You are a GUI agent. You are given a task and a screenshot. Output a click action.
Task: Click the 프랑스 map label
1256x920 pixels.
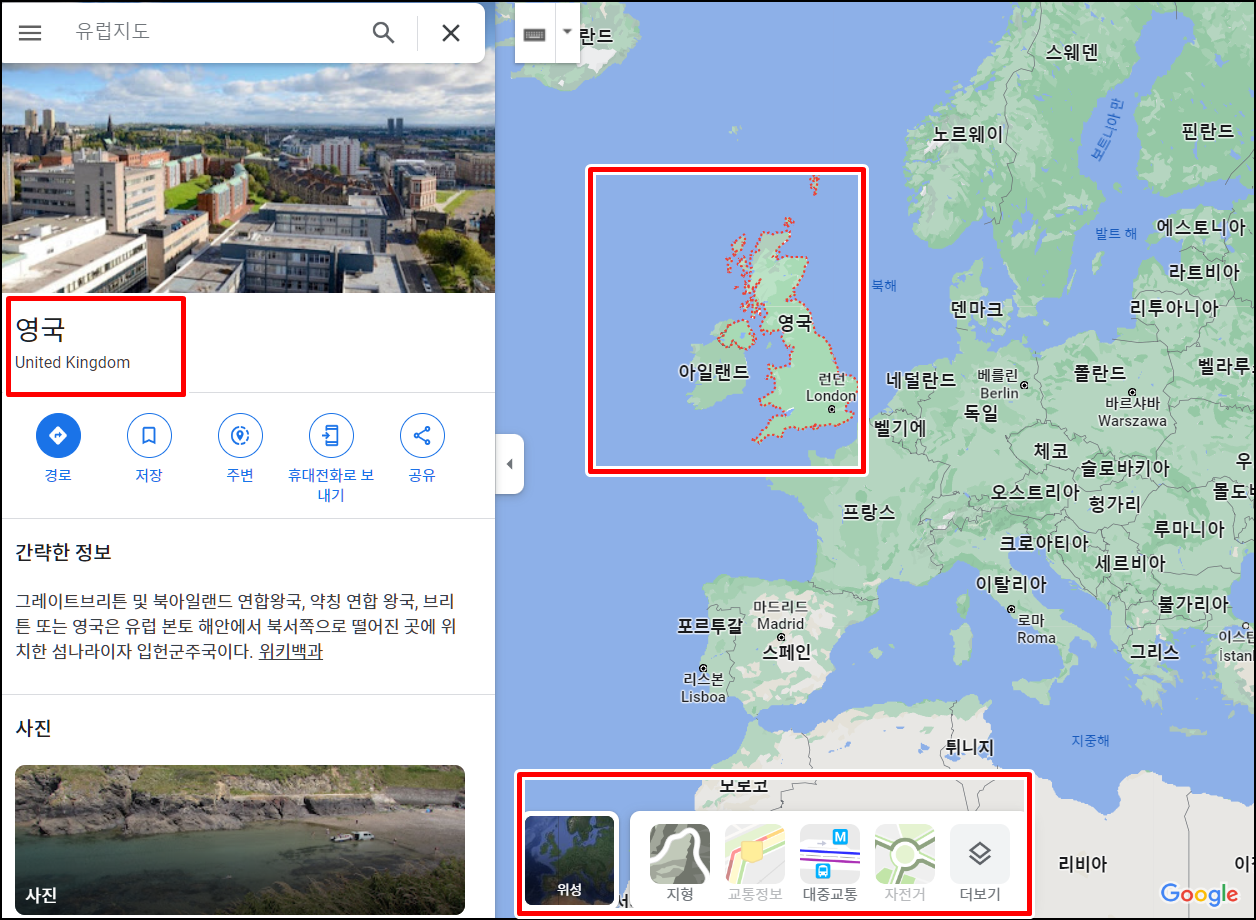pos(868,511)
